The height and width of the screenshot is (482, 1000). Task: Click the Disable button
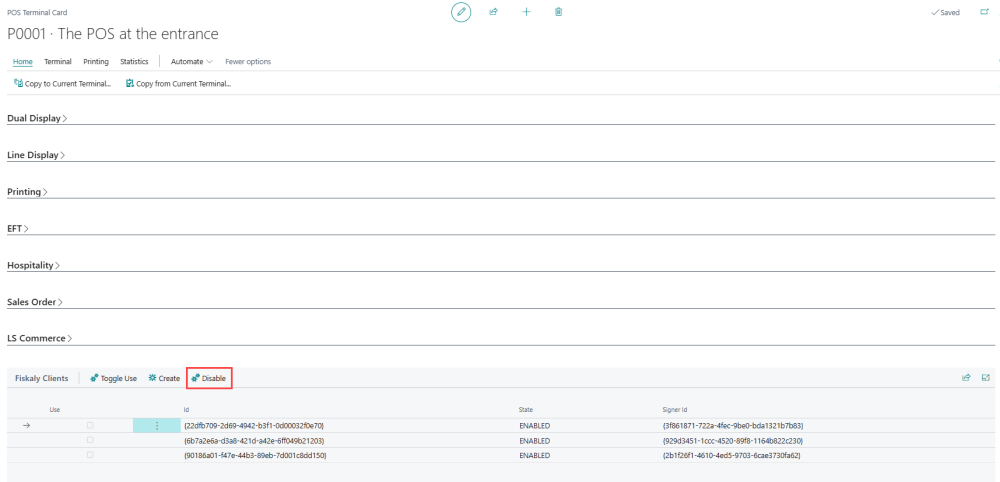point(209,378)
